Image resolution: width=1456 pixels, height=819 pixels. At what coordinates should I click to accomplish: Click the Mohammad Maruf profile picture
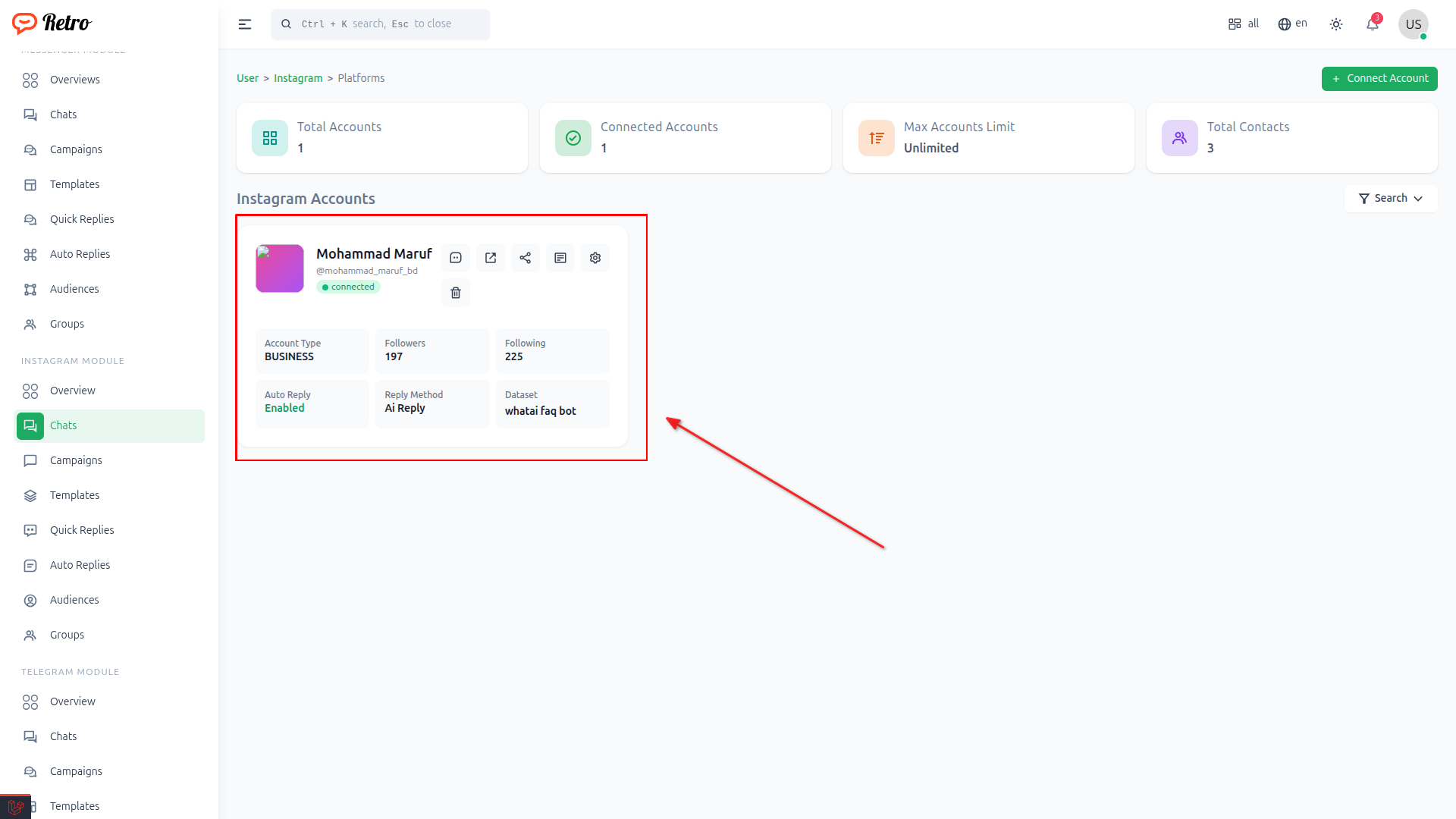click(280, 268)
